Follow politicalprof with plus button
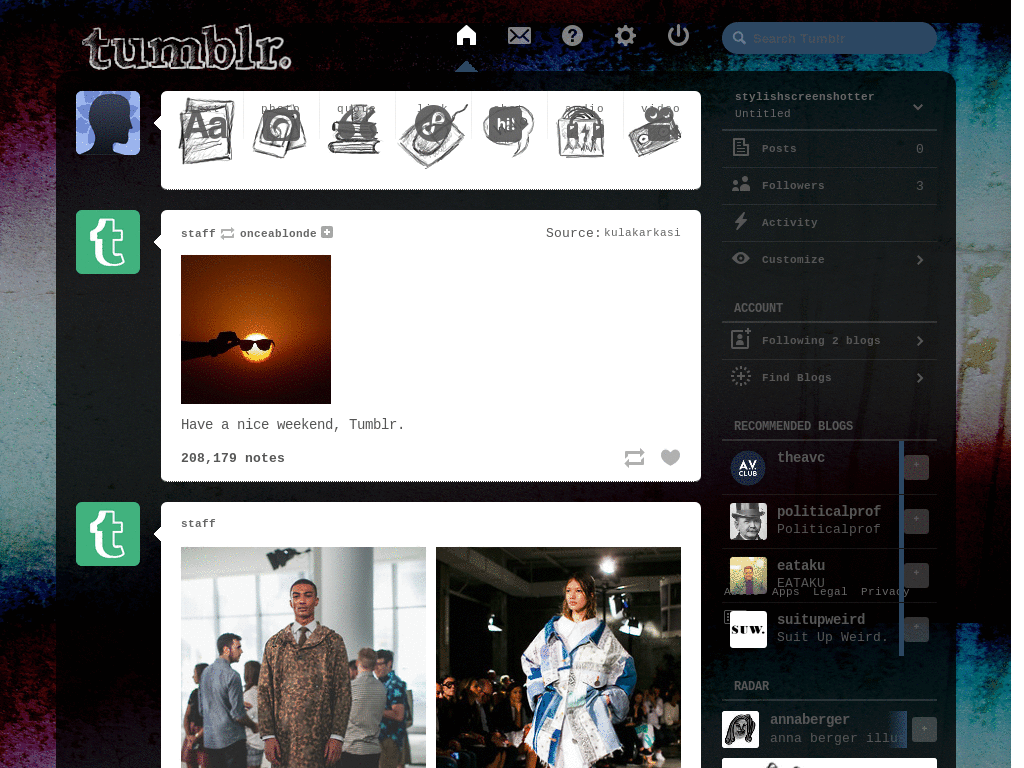This screenshot has height=768, width=1024. pos(916,521)
